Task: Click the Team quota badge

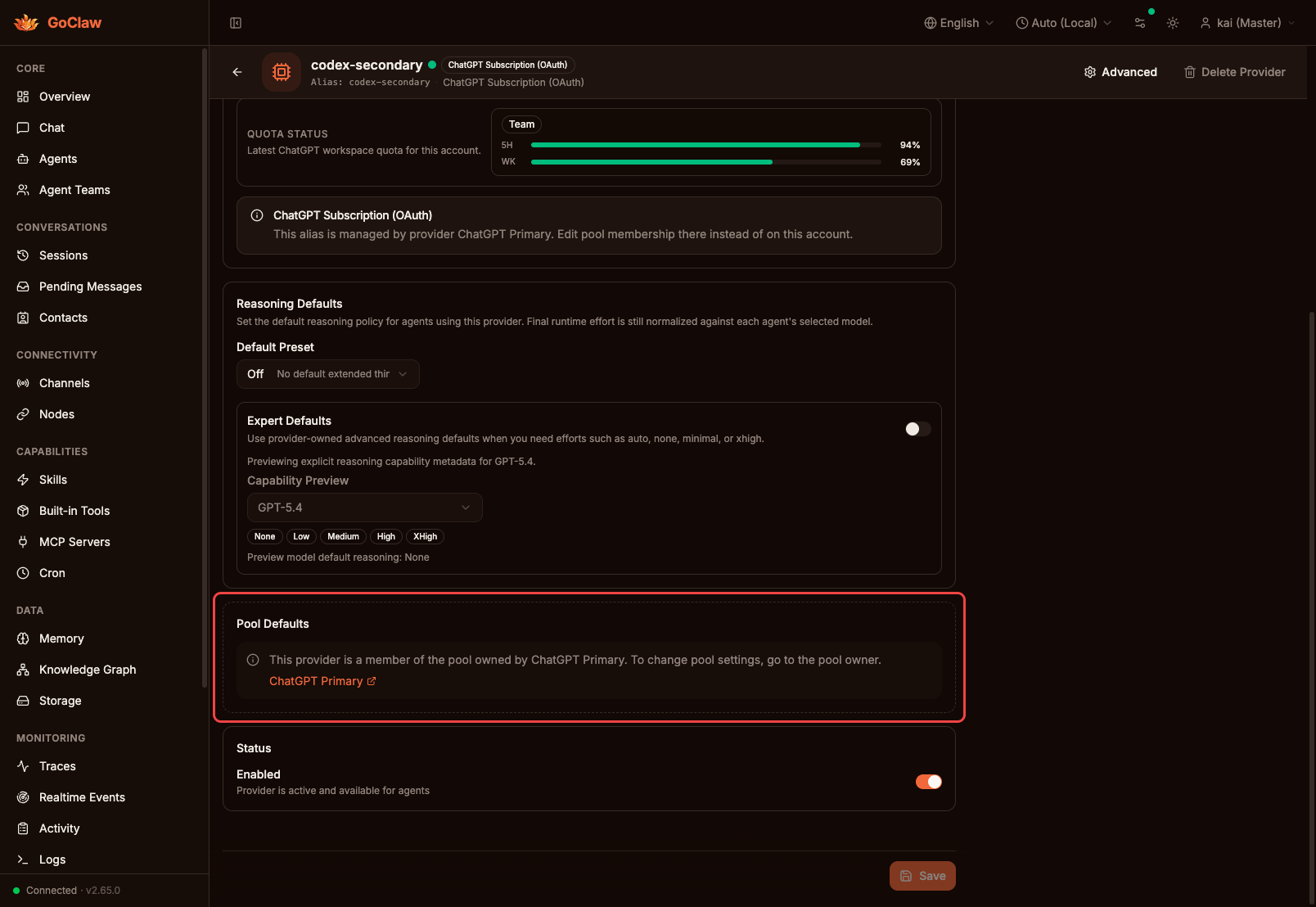Action: pyautogui.click(x=521, y=124)
